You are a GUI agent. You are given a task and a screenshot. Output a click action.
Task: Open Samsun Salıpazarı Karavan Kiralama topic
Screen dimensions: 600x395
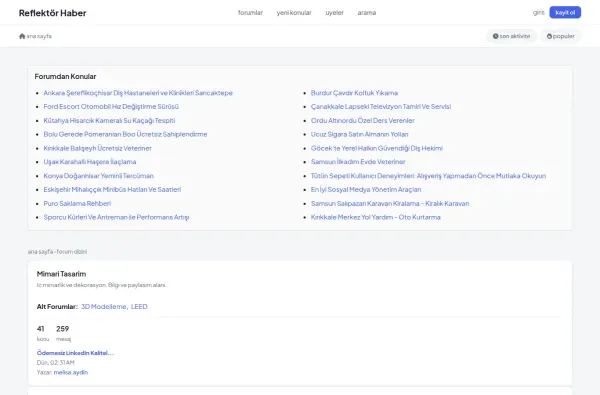(x=390, y=204)
